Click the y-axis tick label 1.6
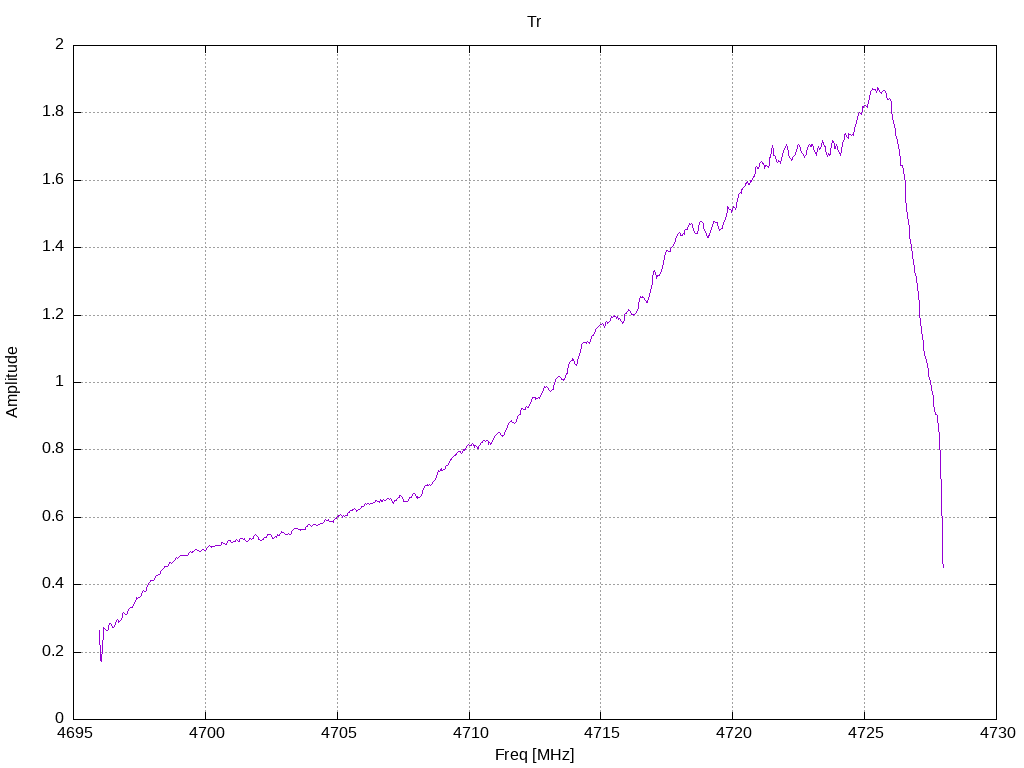The height and width of the screenshot is (768, 1024). tap(53, 179)
